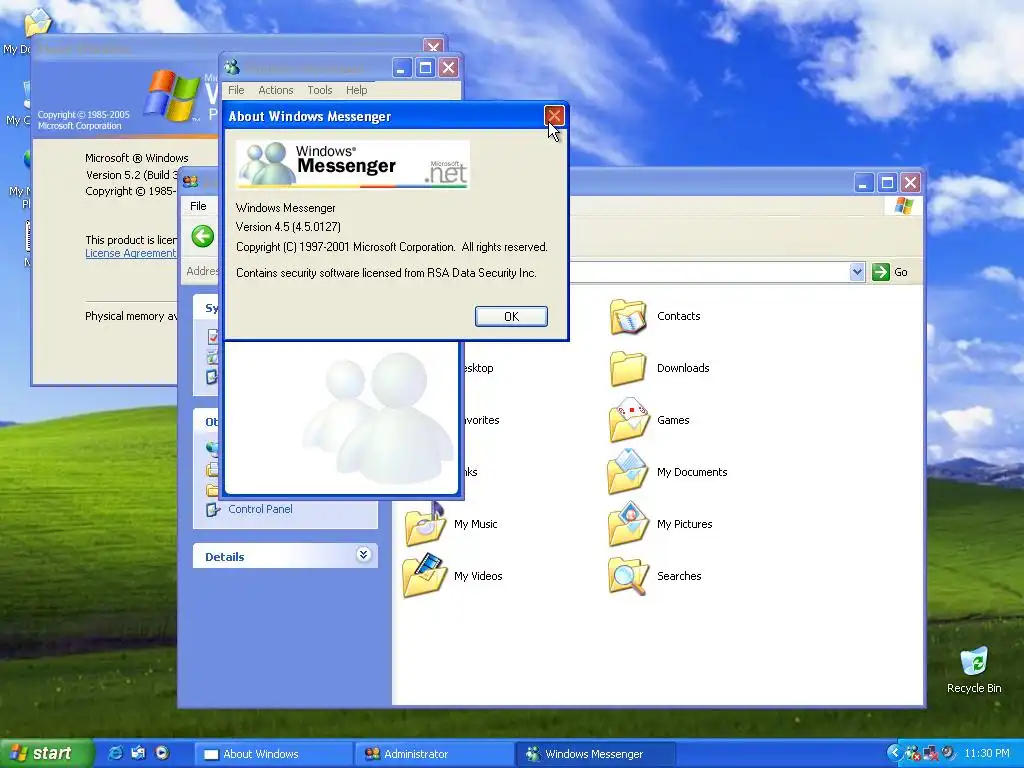Click the green Back arrow in Explorer
This screenshot has width=1024, height=768.
click(202, 236)
